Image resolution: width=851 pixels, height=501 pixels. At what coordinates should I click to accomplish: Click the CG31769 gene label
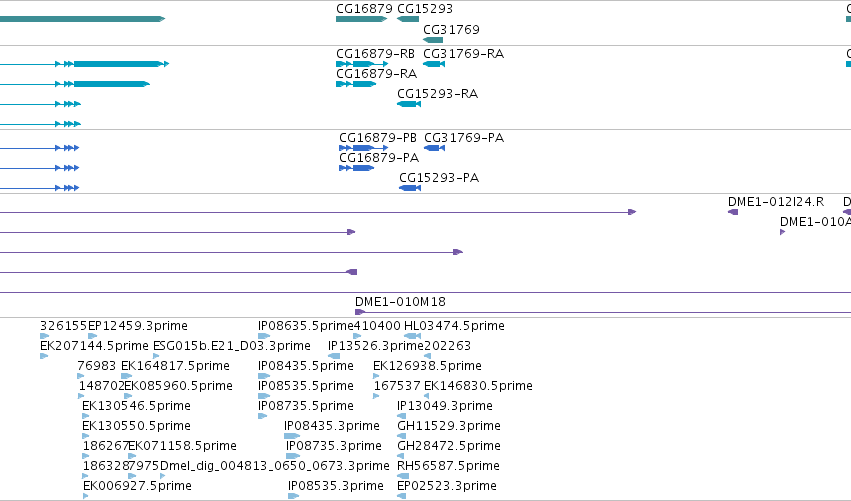pyautogui.click(x=451, y=30)
